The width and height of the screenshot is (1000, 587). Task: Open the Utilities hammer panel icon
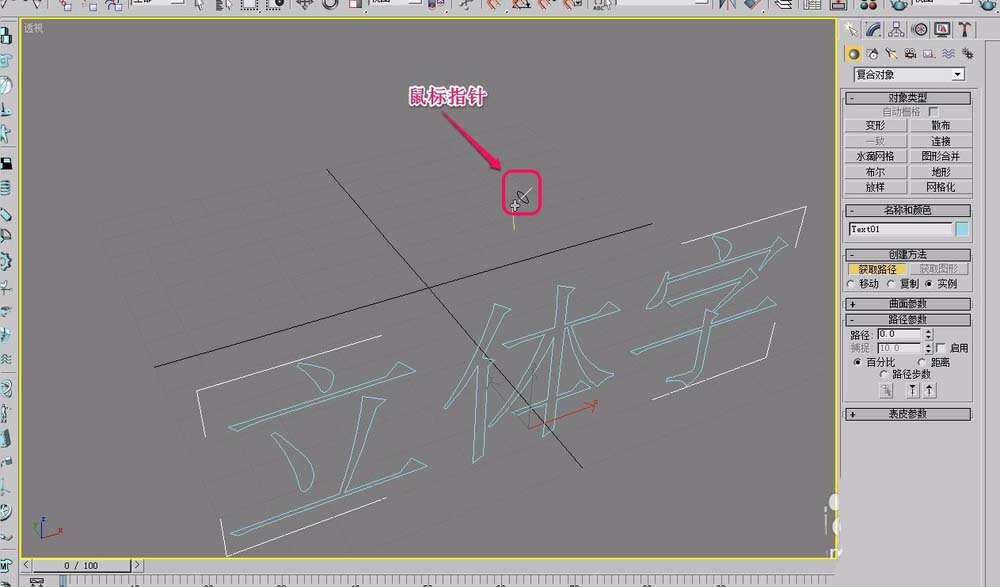pos(966,29)
